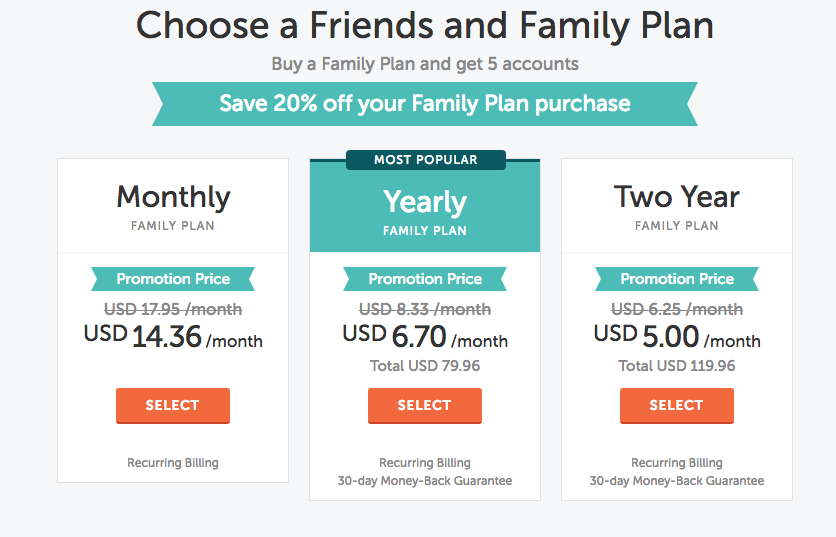Select the Two Year family plan
This screenshot has height=537, width=836.
point(676,405)
